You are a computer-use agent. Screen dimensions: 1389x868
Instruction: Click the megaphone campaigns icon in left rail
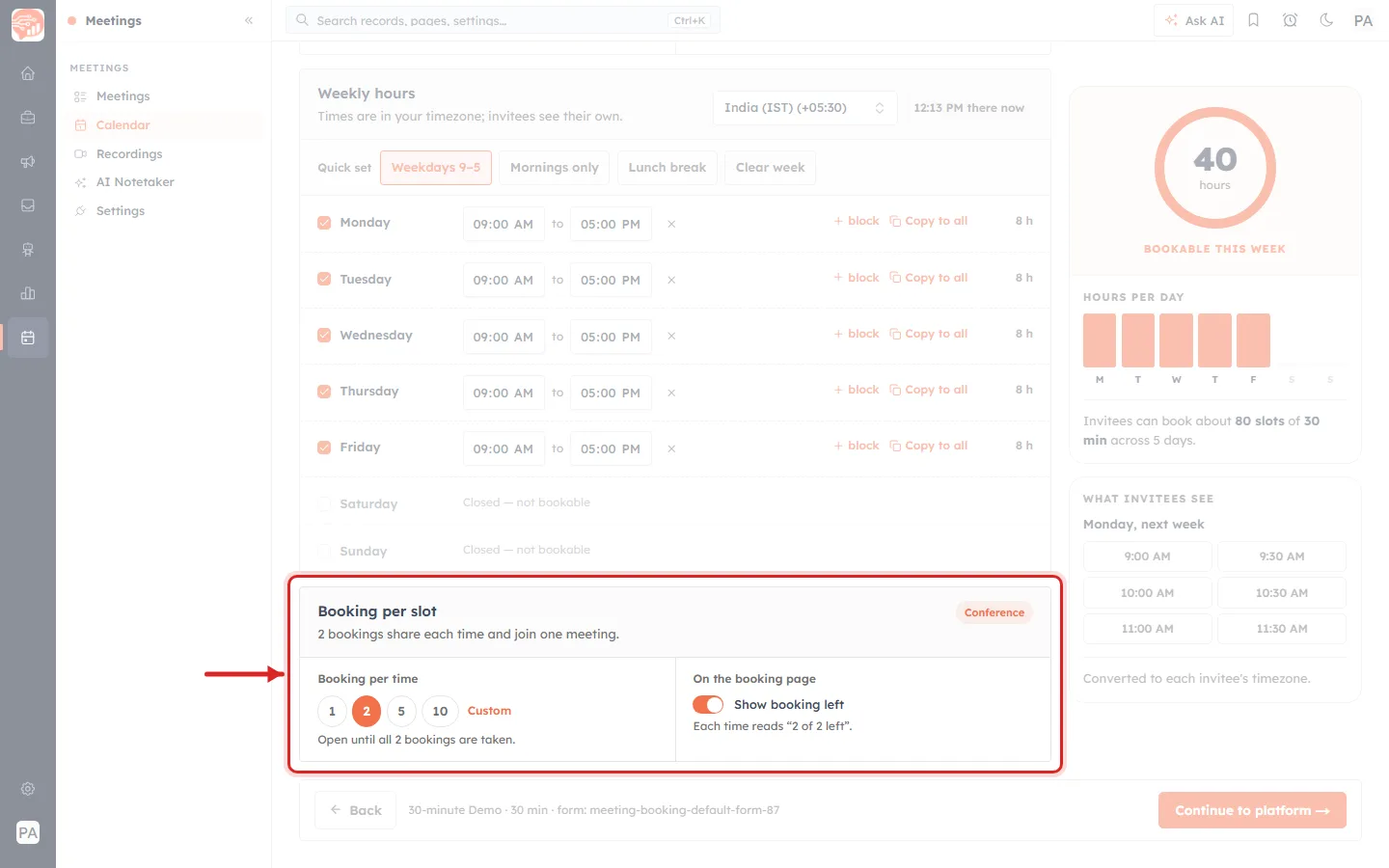click(x=28, y=161)
